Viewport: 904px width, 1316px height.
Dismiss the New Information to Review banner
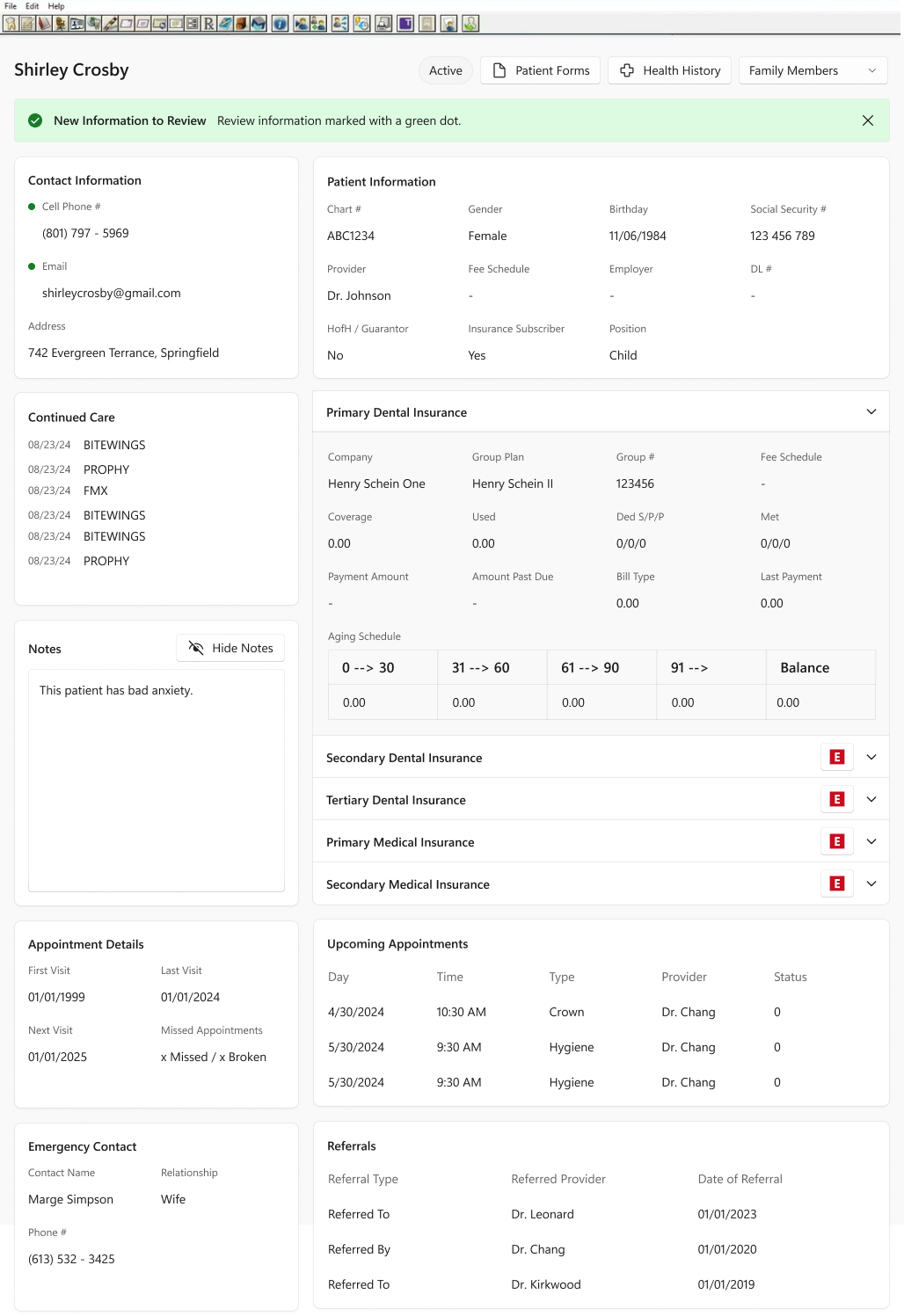(867, 120)
